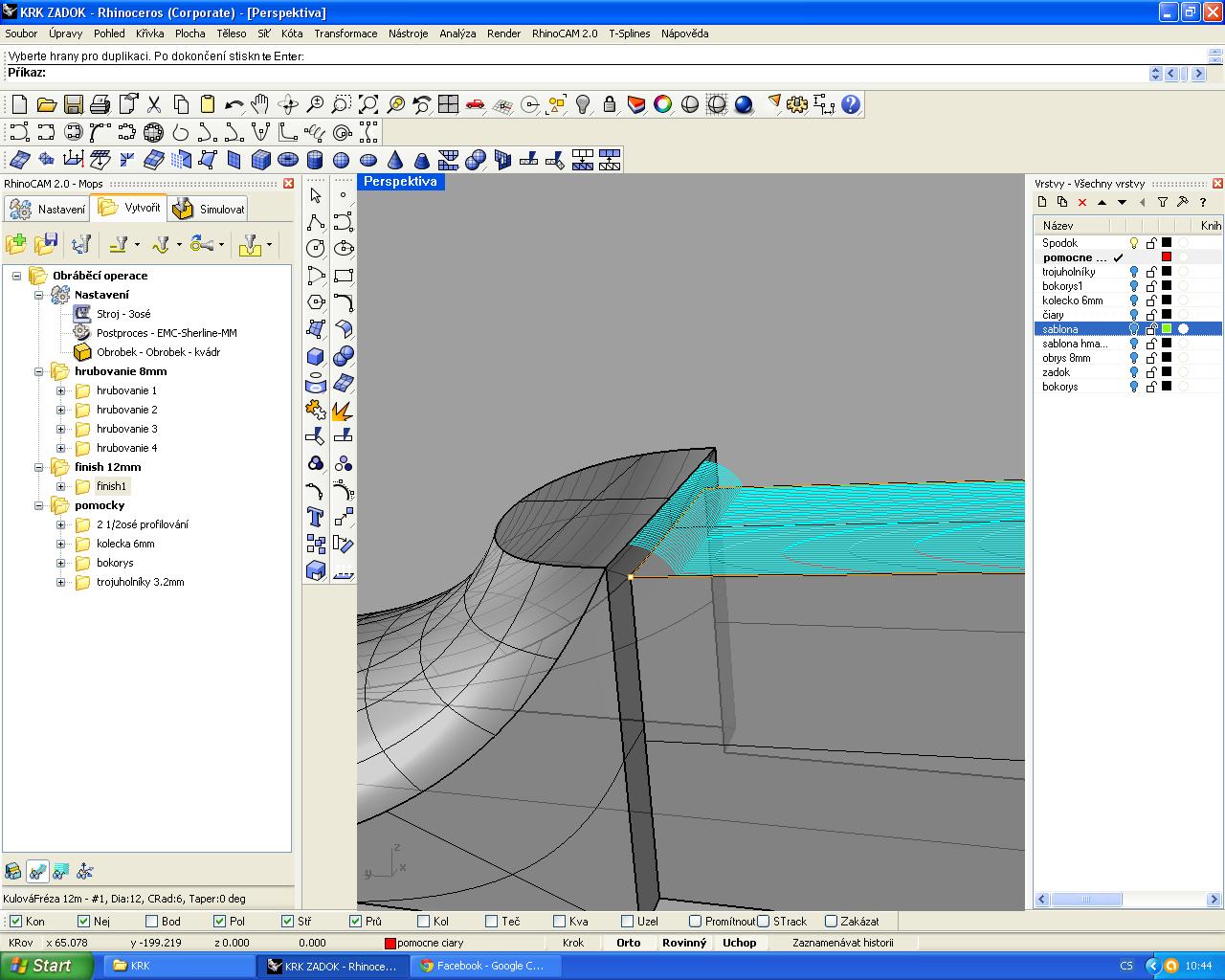The image size is (1225, 980).
Task: Click the Undo arrow icon
Action: (234, 104)
